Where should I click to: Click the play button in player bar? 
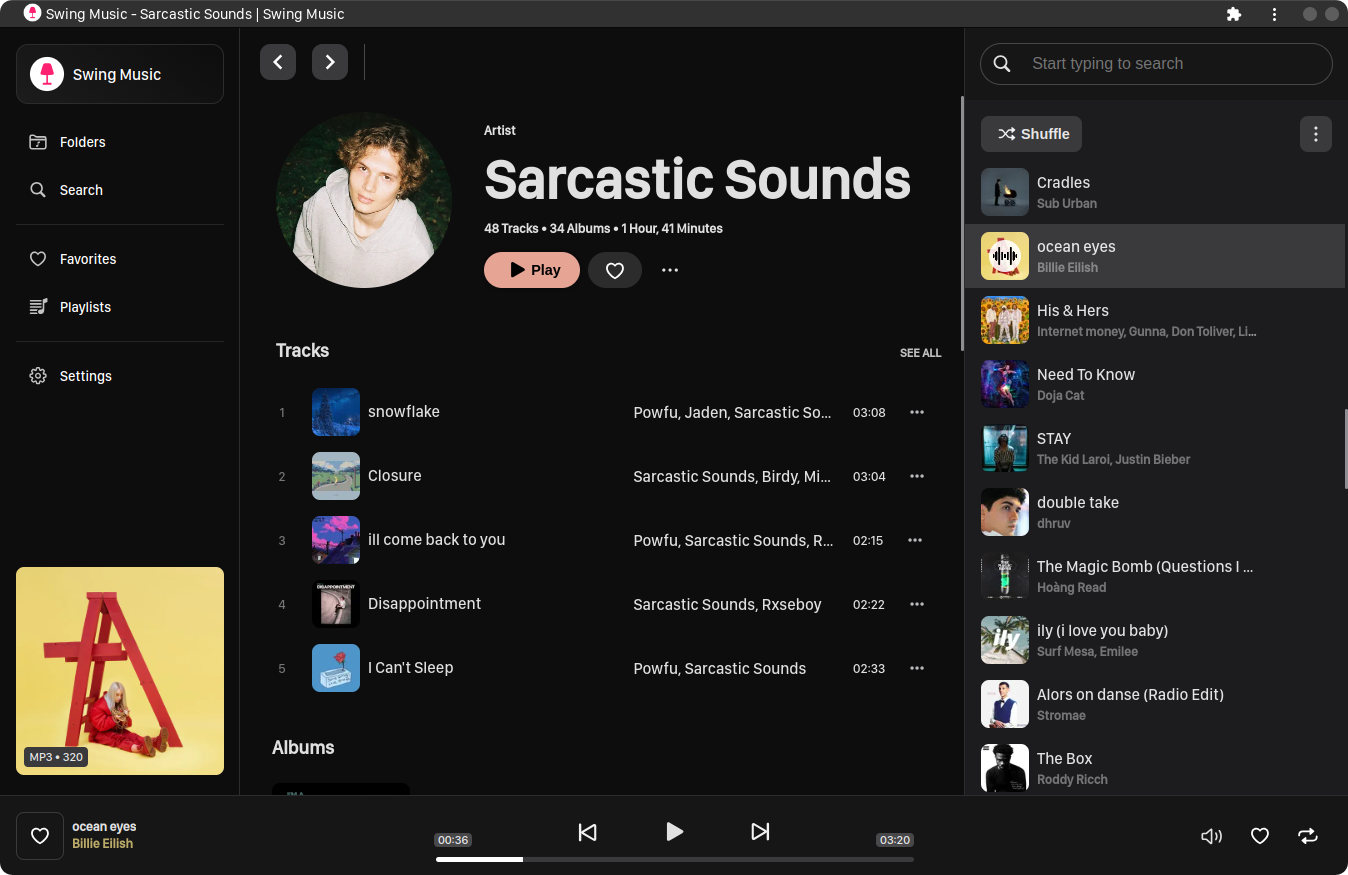click(674, 831)
